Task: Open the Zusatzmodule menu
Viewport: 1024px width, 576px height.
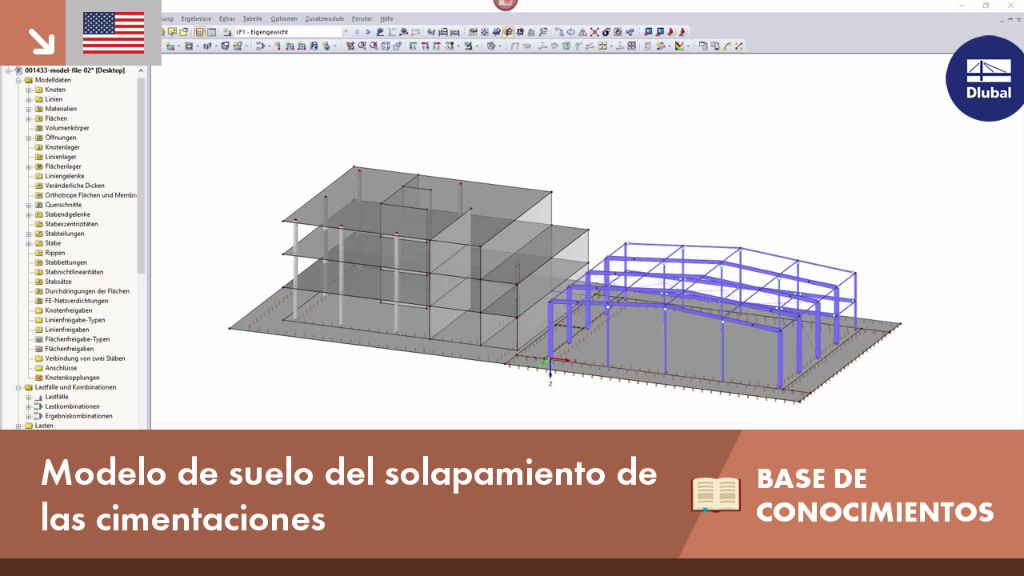Action: click(x=325, y=19)
